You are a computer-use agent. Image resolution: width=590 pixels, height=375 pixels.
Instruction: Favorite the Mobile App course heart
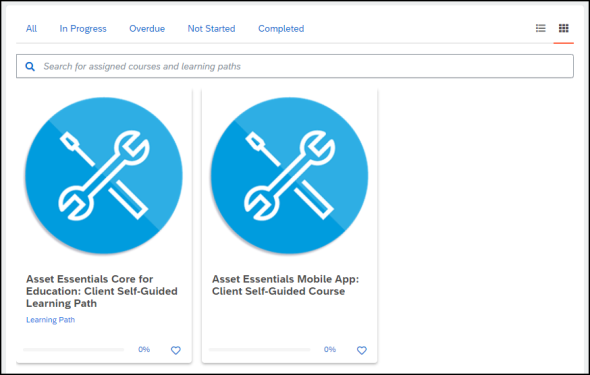coord(362,350)
